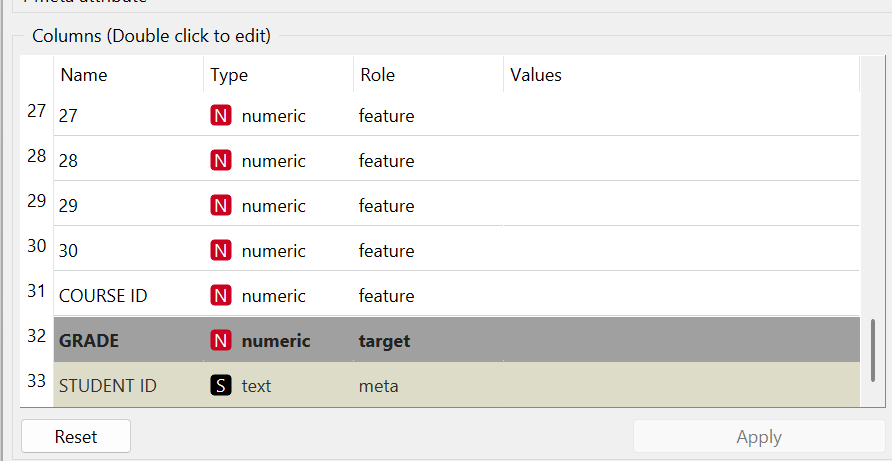Click the Role column header
Image resolution: width=892 pixels, height=461 pixels.
[428, 75]
